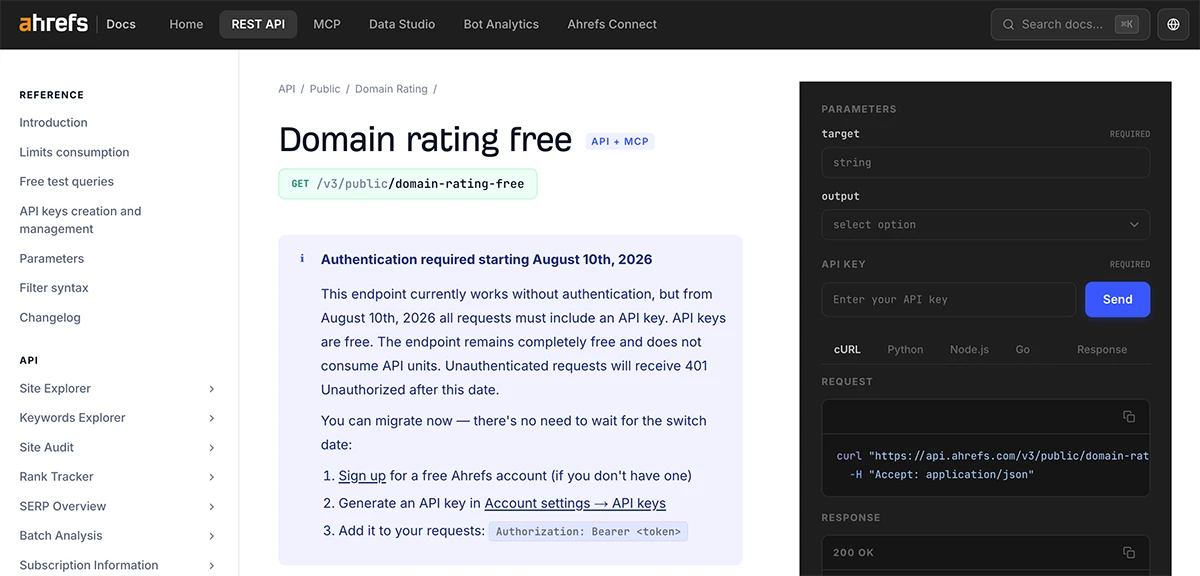Screen dimensions: 1200x576
Task: Switch to the Go code tab
Action: [x=1022, y=349]
